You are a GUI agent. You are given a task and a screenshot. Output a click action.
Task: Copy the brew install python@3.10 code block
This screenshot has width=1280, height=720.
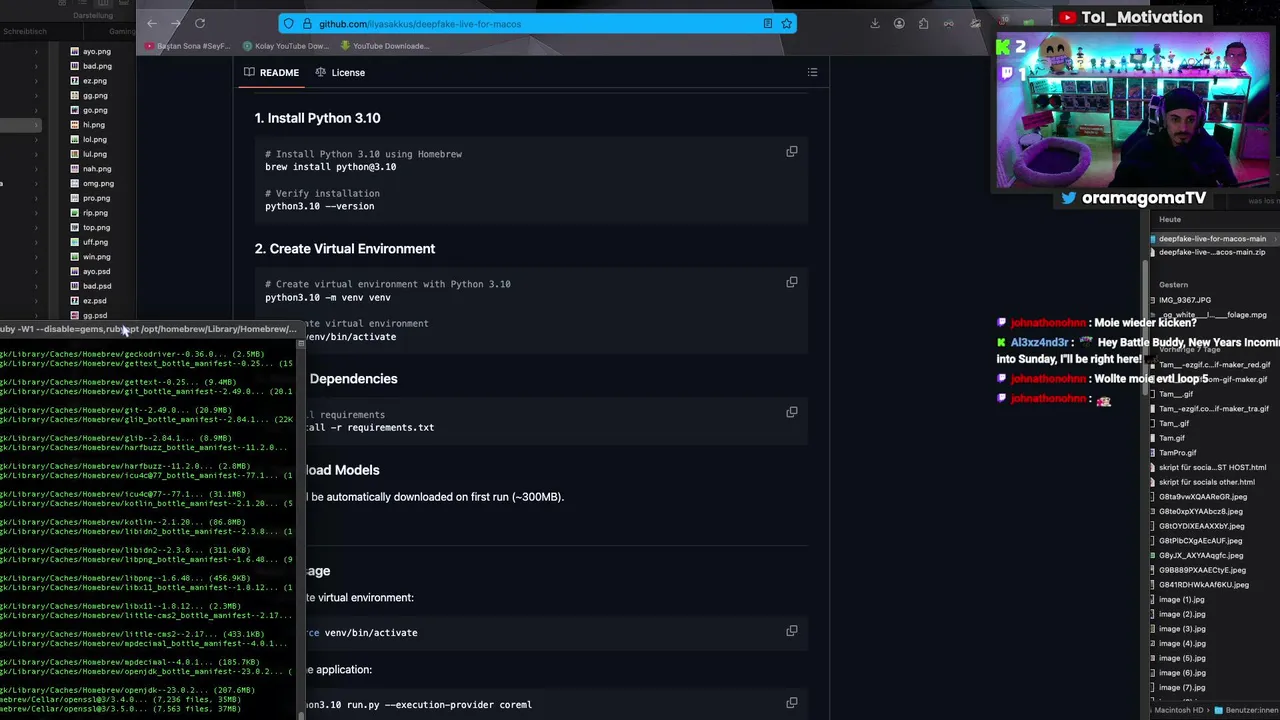(x=791, y=151)
